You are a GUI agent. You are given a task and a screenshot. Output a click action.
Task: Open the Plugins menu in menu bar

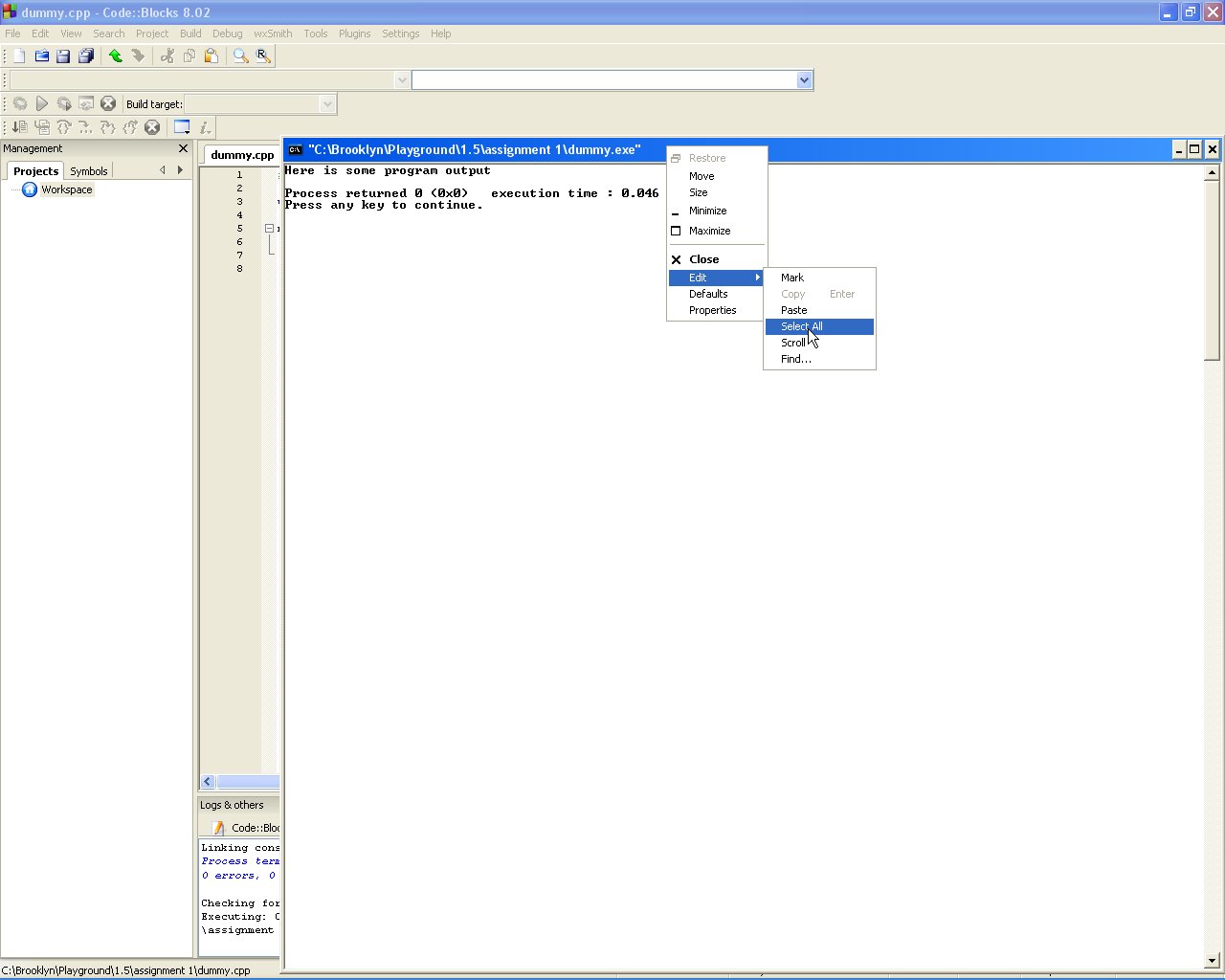(354, 33)
